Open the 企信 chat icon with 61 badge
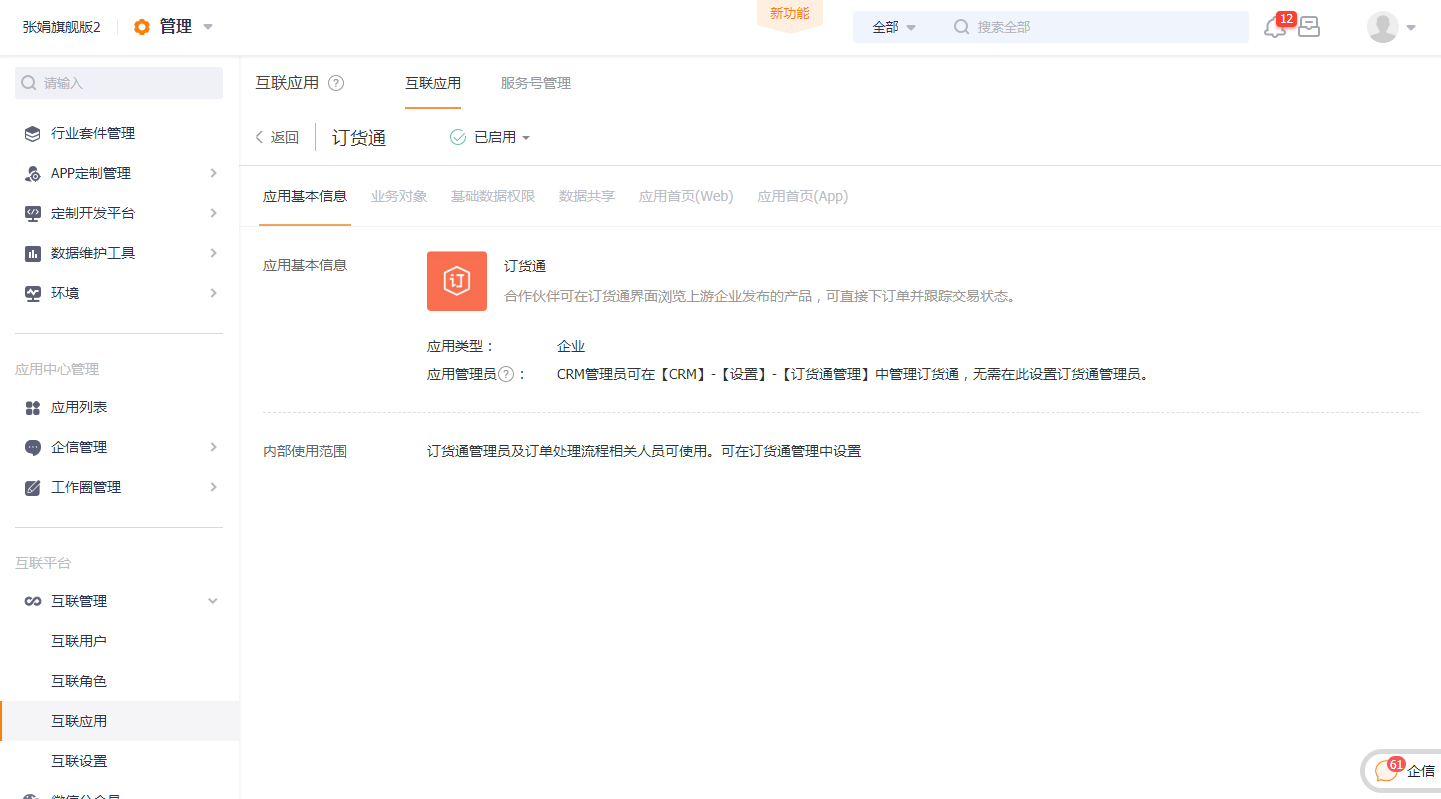The height and width of the screenshot is (799, 1441). 1387,770
